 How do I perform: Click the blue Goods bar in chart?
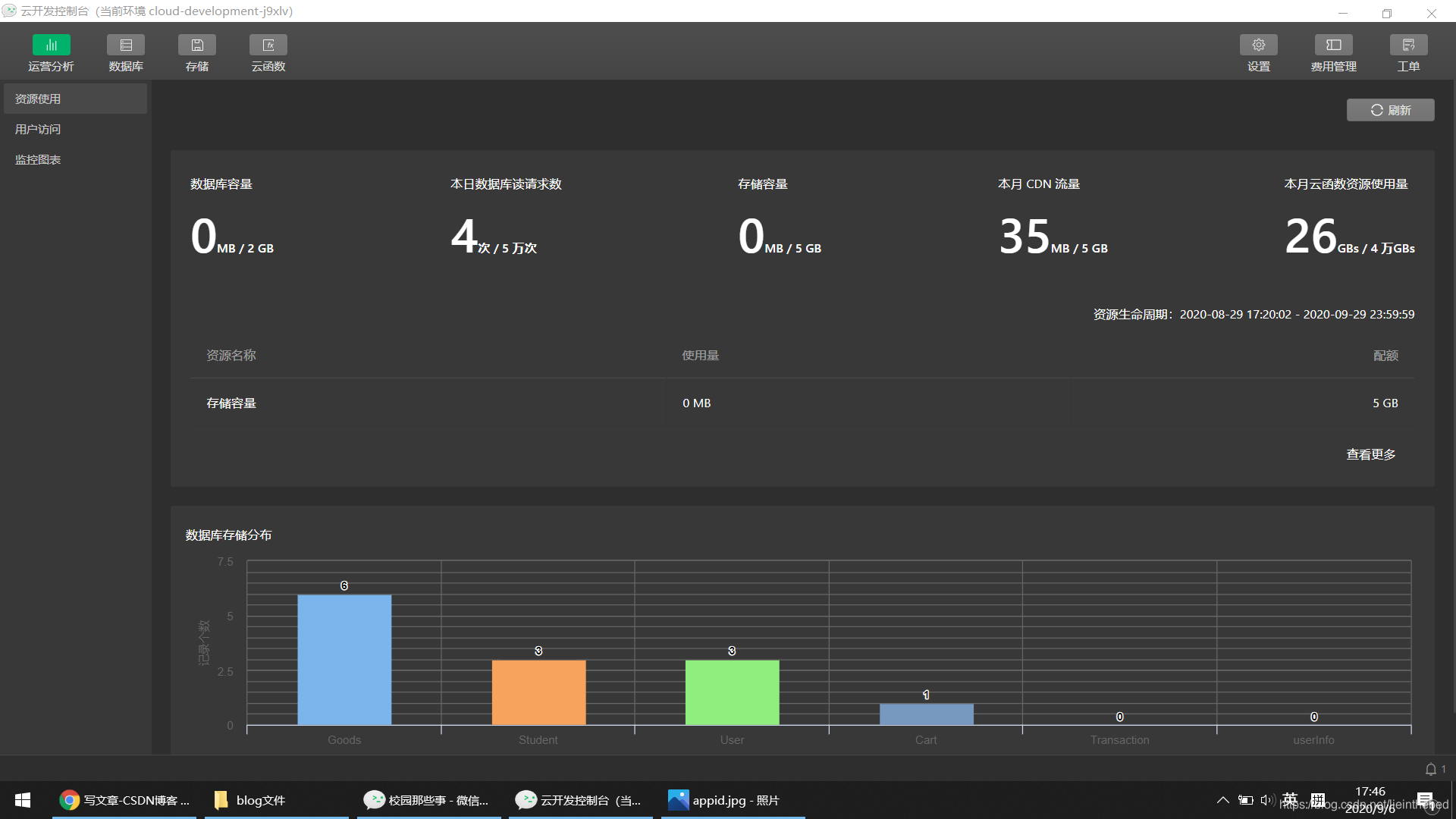(344, 660)
